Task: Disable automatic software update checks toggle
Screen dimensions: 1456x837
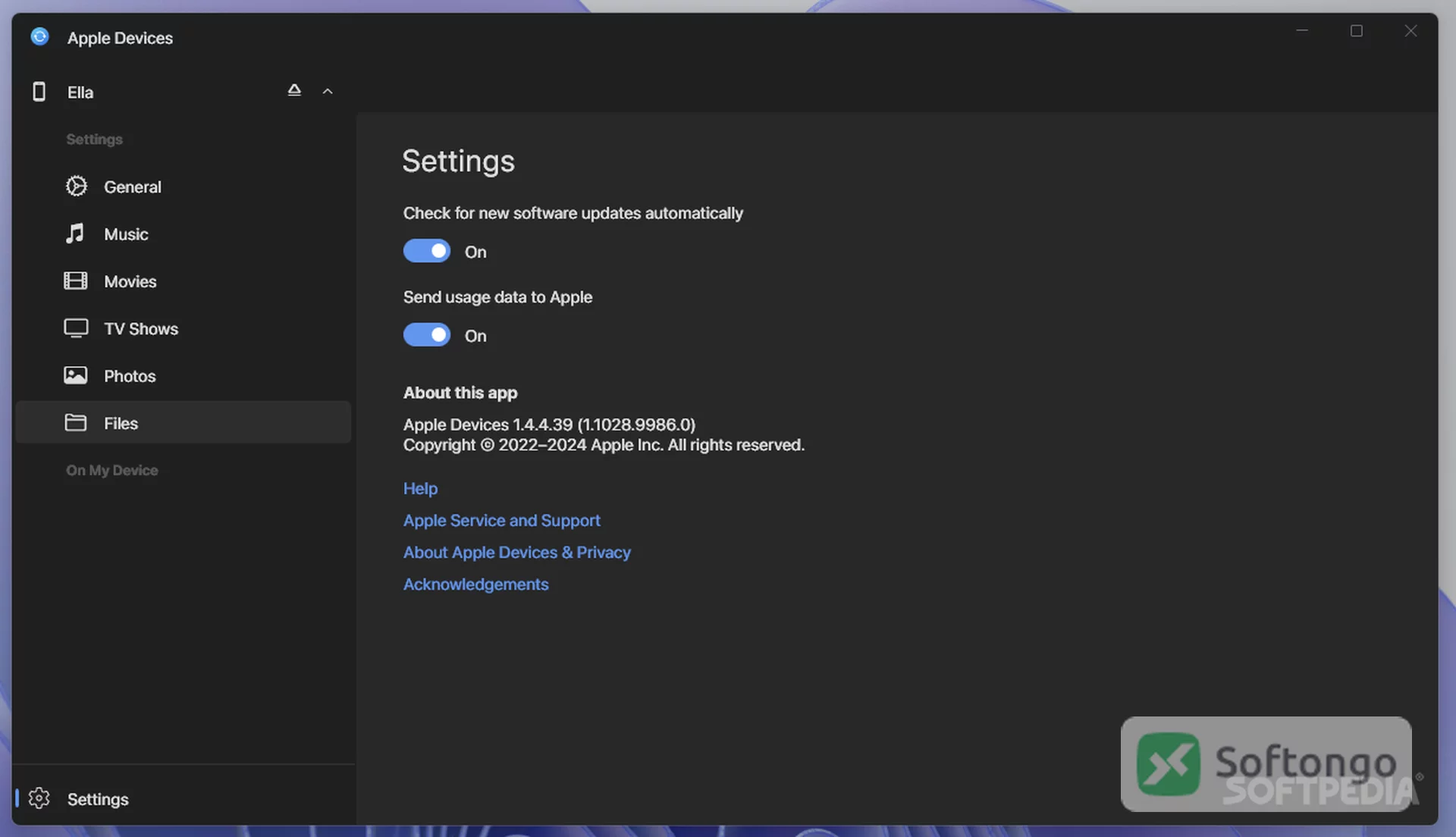Action: 426,251
